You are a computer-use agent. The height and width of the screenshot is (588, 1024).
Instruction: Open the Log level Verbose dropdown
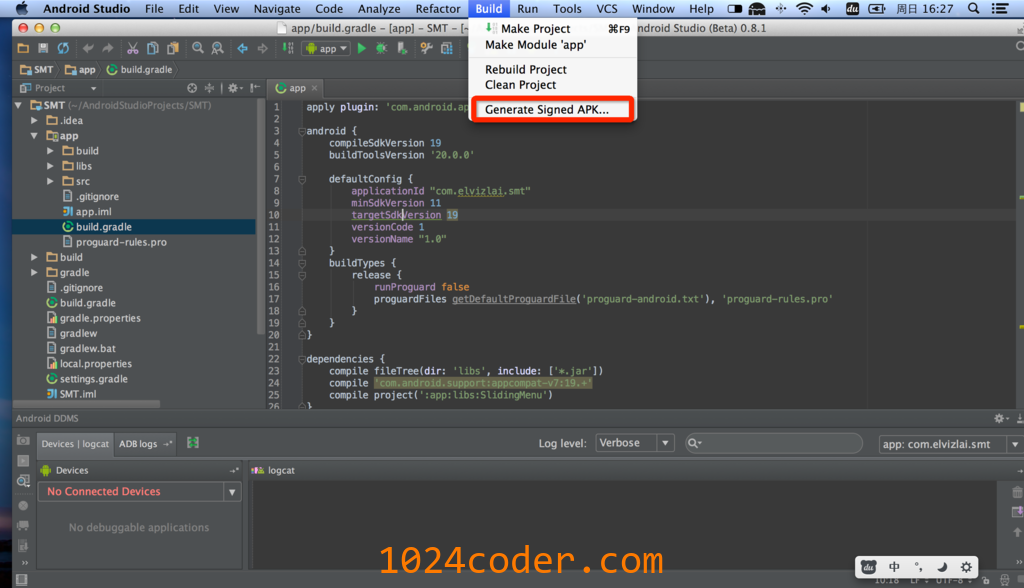click(x=634, y=442)
